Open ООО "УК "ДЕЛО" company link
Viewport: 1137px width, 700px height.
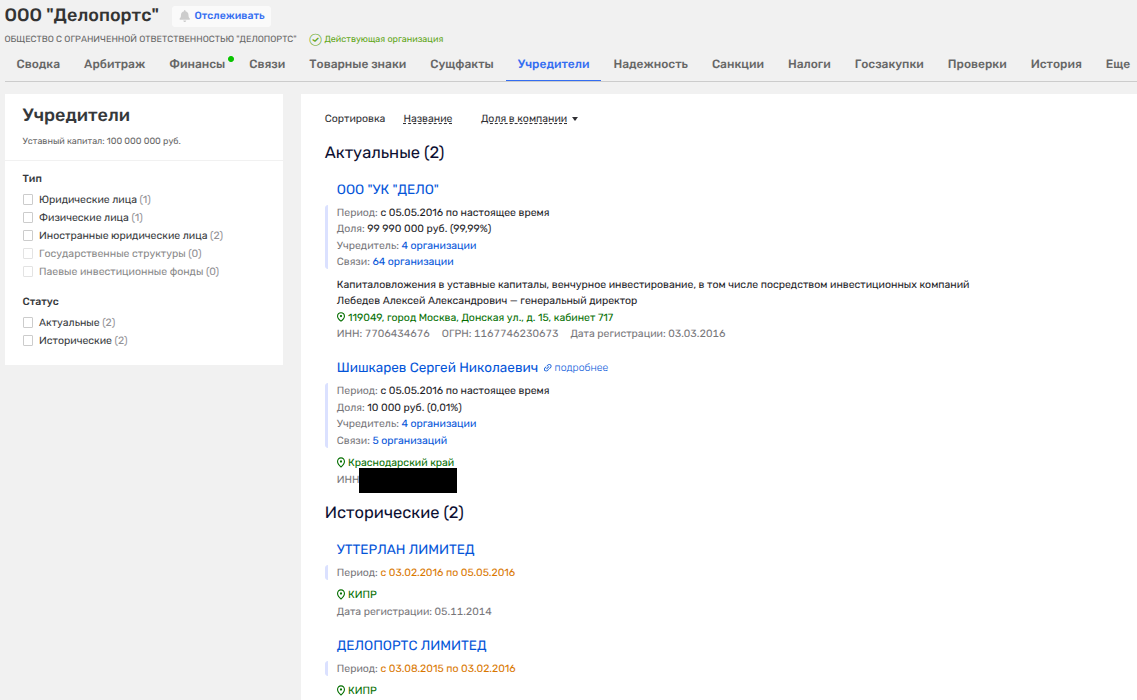coord(388,190)
